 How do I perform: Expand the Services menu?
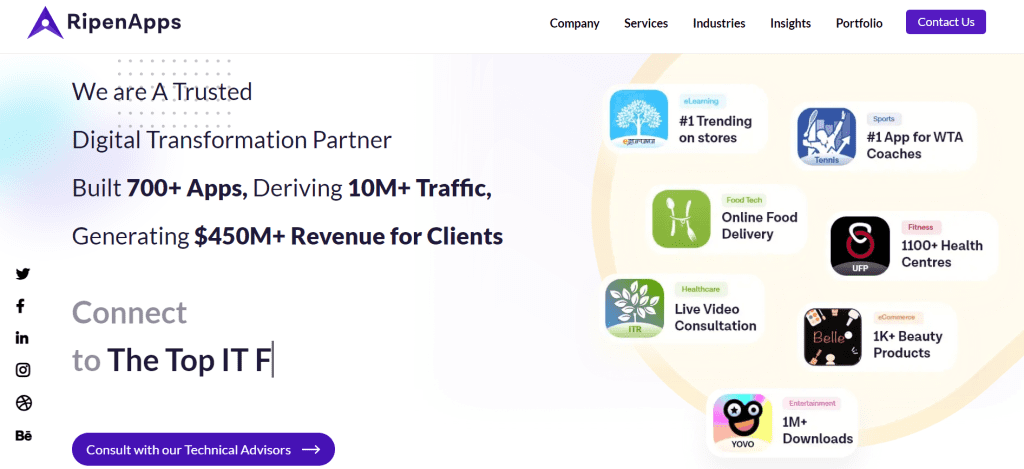tap(646, 23)
